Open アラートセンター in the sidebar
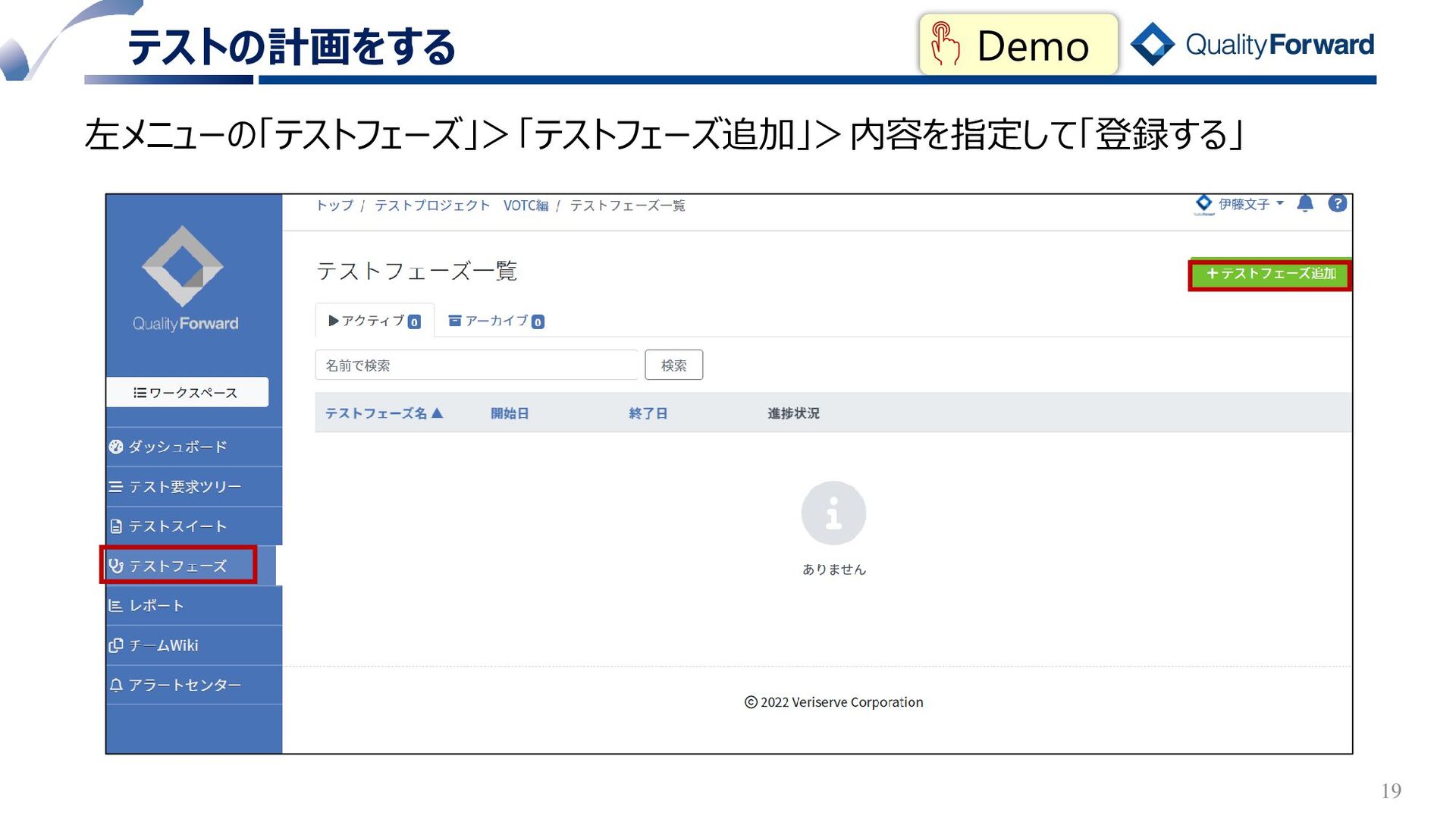 (184, 685)
